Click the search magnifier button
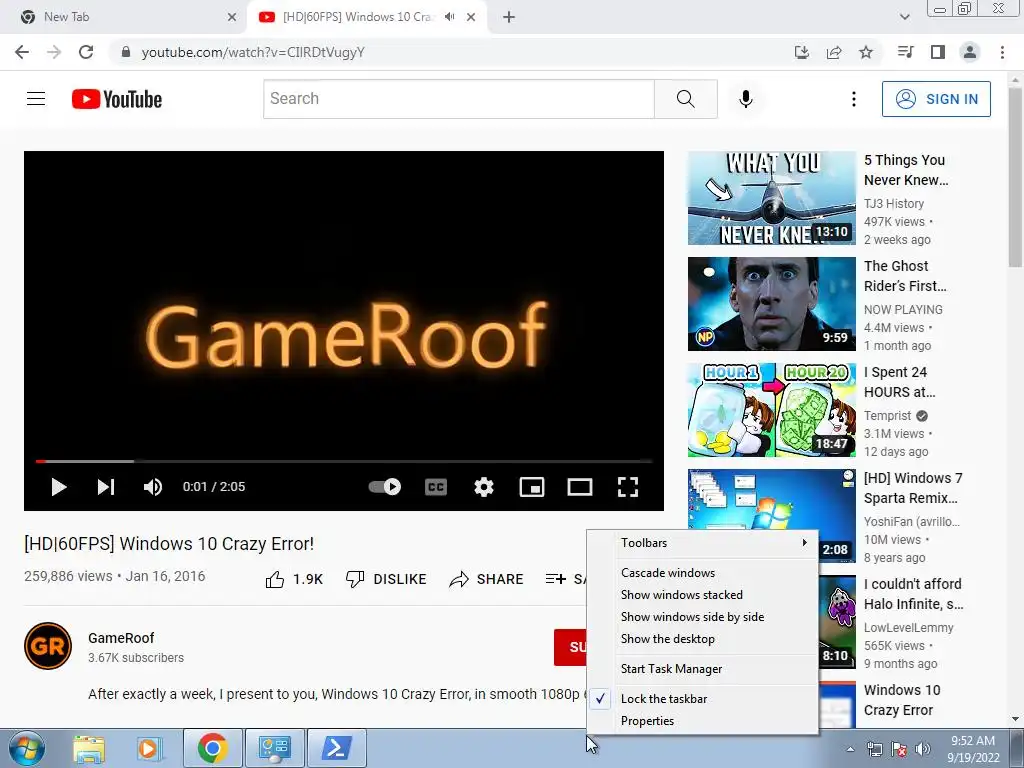 tap(686, 99)
